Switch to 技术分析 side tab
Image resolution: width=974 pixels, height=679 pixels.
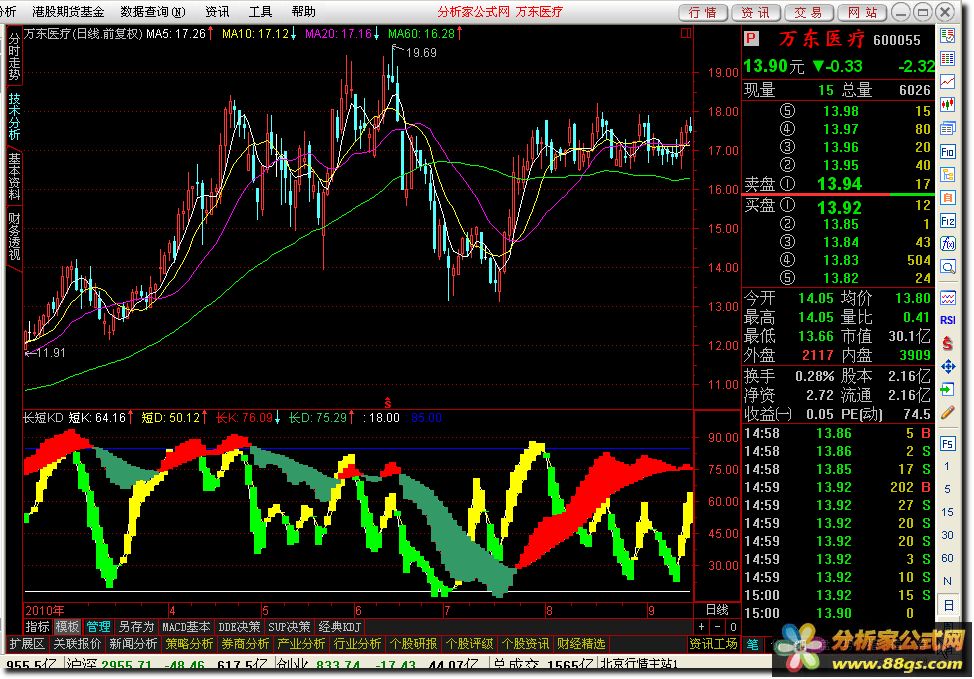[x=14, y=116]
